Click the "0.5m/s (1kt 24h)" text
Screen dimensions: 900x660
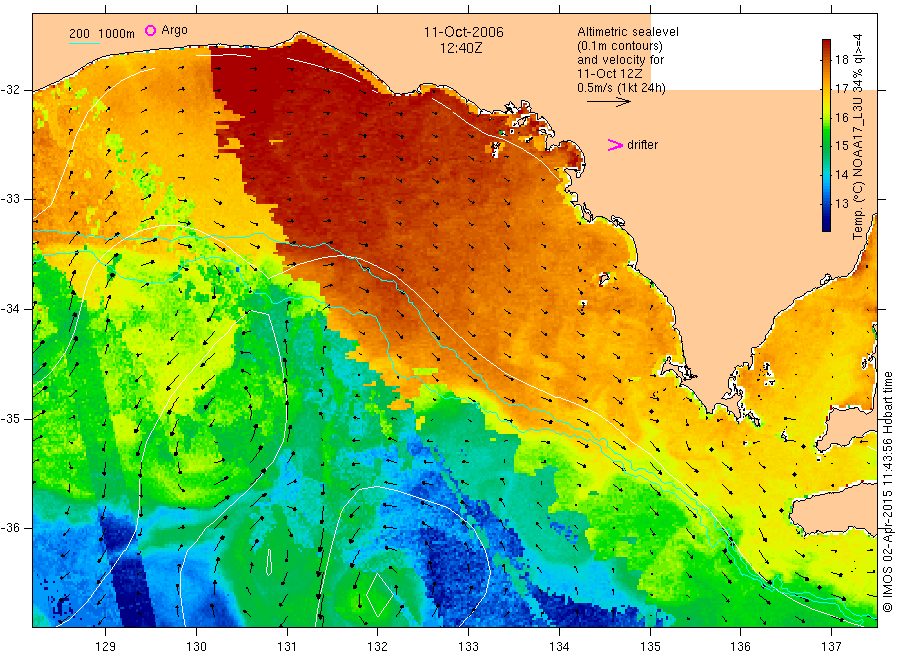(x=622, y=88)
